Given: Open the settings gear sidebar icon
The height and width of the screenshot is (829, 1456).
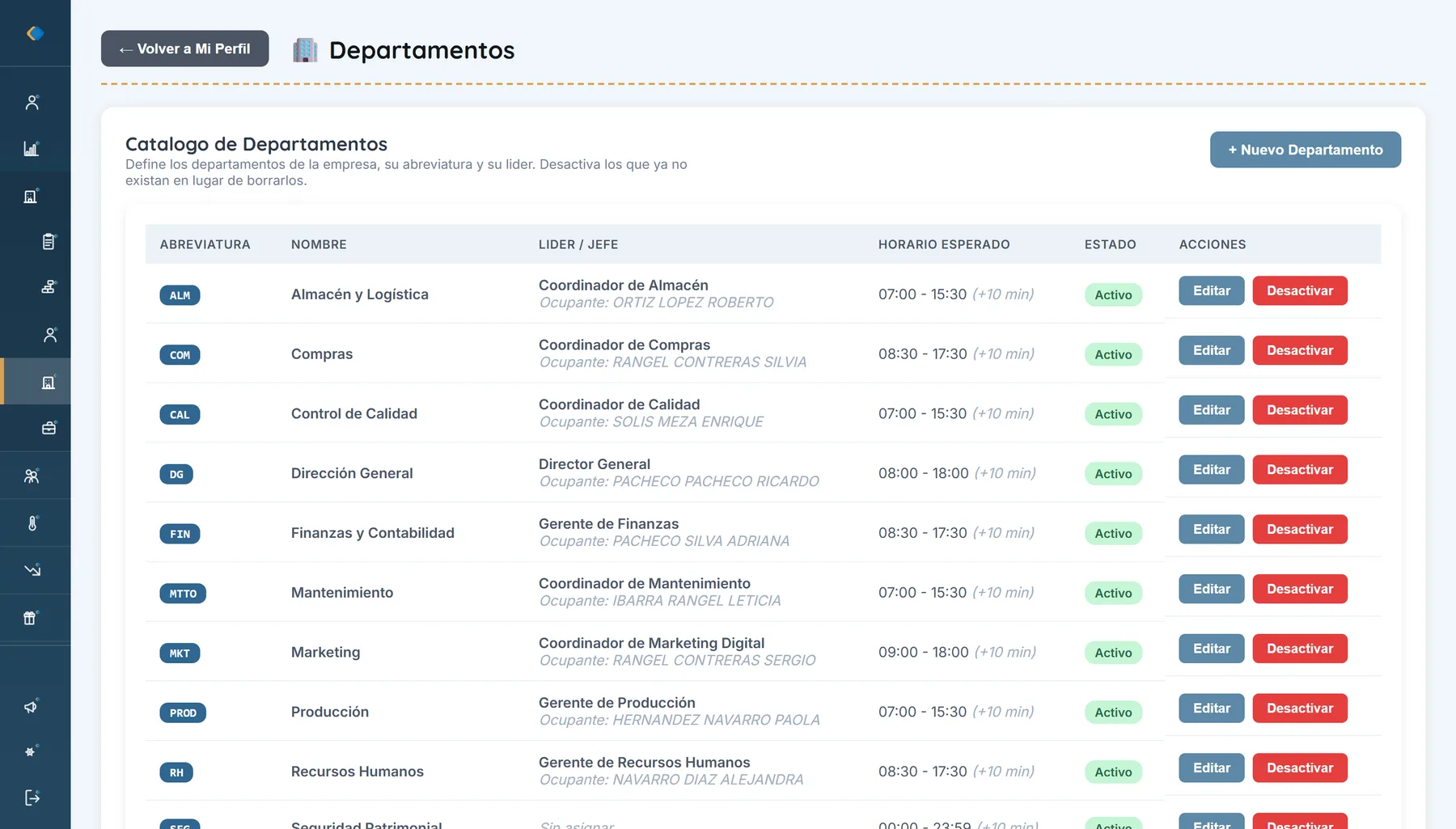Looking at the screenshot, I should pyautogui.click(x=31, y=751).
